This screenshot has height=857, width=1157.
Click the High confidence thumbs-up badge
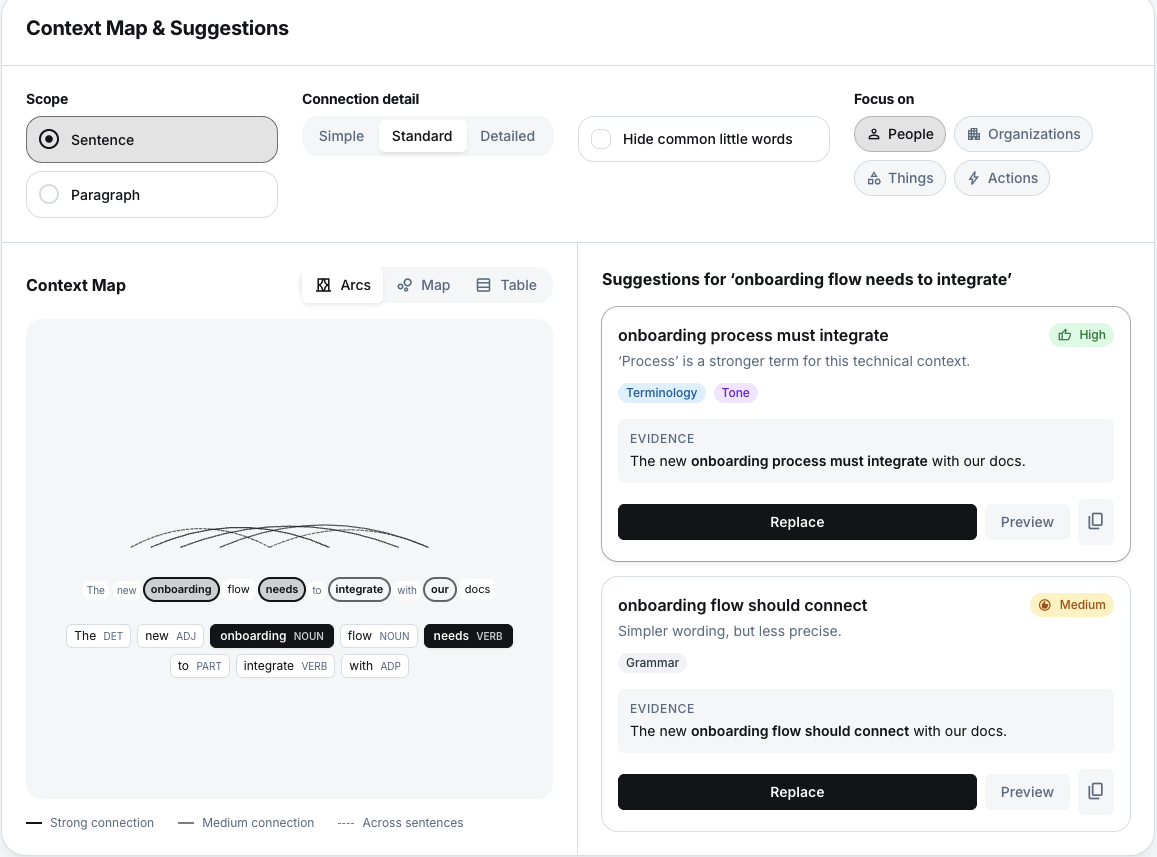pyautogui.click(x=1081, y=335)
